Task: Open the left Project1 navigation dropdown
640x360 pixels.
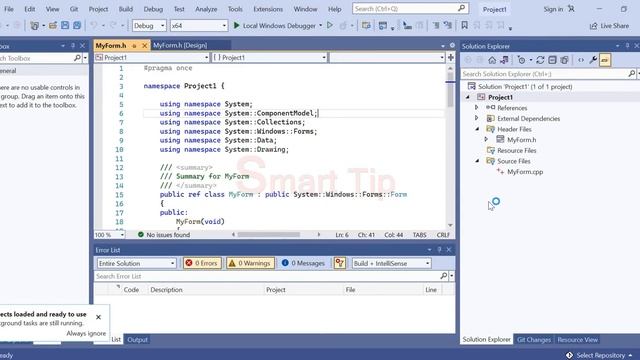Action: click(x=152, y=58)
